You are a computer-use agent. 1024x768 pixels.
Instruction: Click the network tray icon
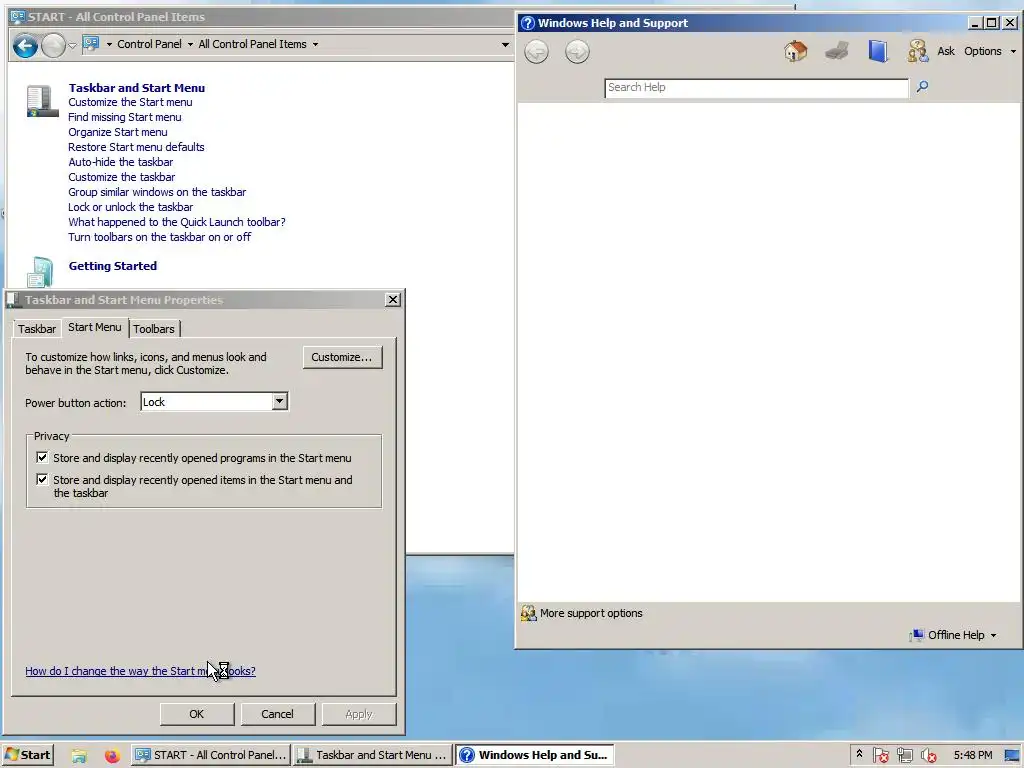[904, 756]
